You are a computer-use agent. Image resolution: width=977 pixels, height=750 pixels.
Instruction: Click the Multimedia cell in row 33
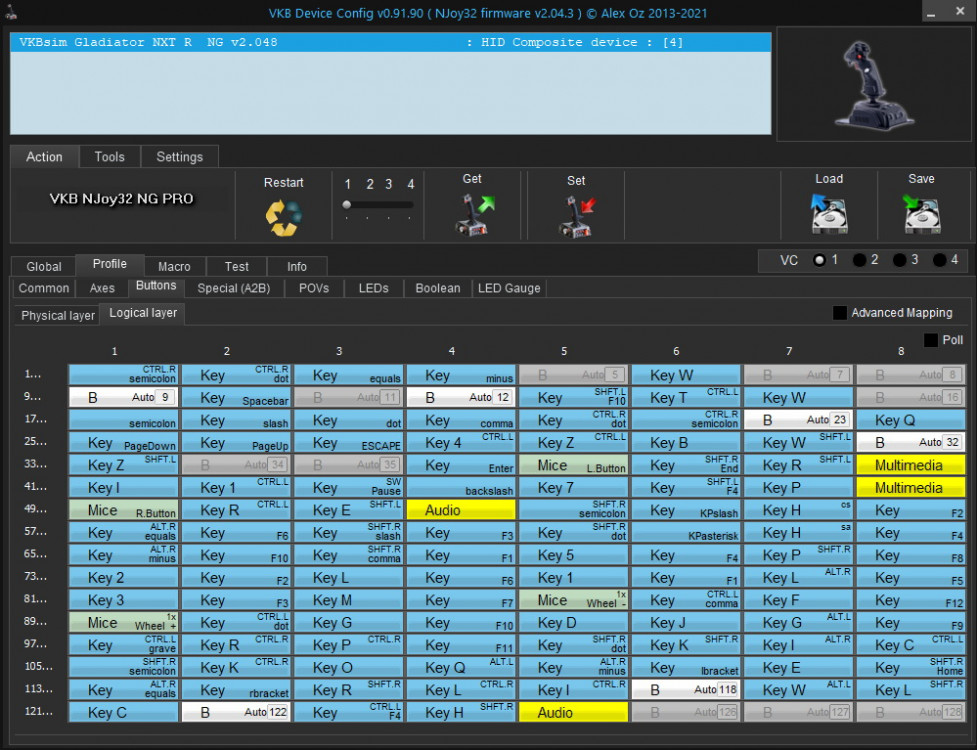click(x=910, y=465)
